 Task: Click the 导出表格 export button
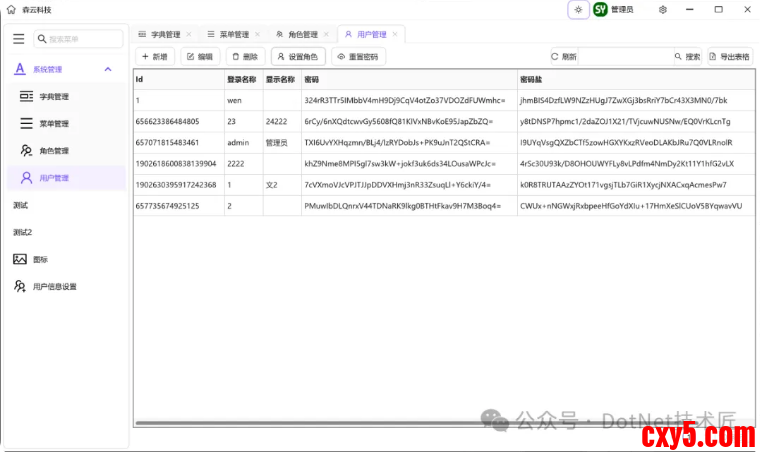(729, 57)
